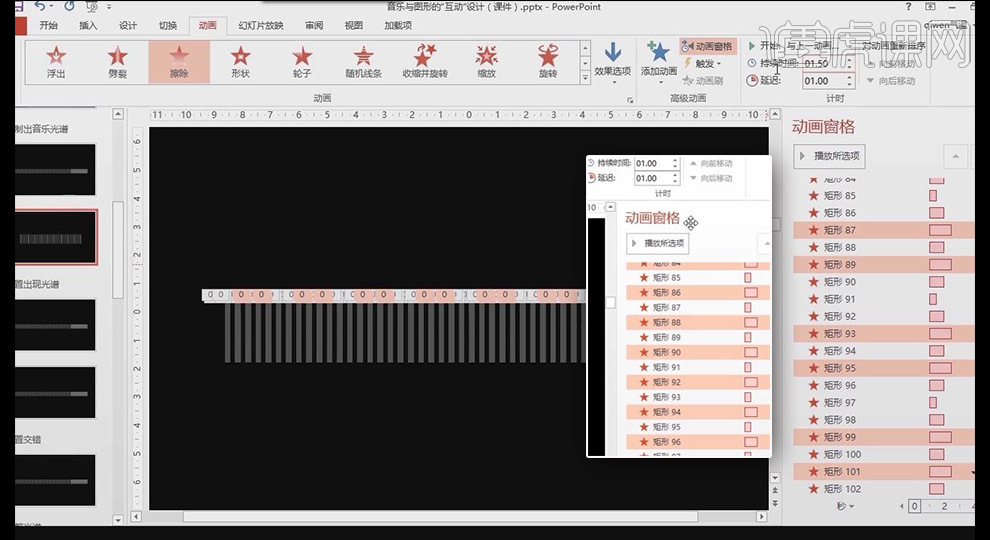Choose the 形状 (Shape) animation effect

point(240,62)
